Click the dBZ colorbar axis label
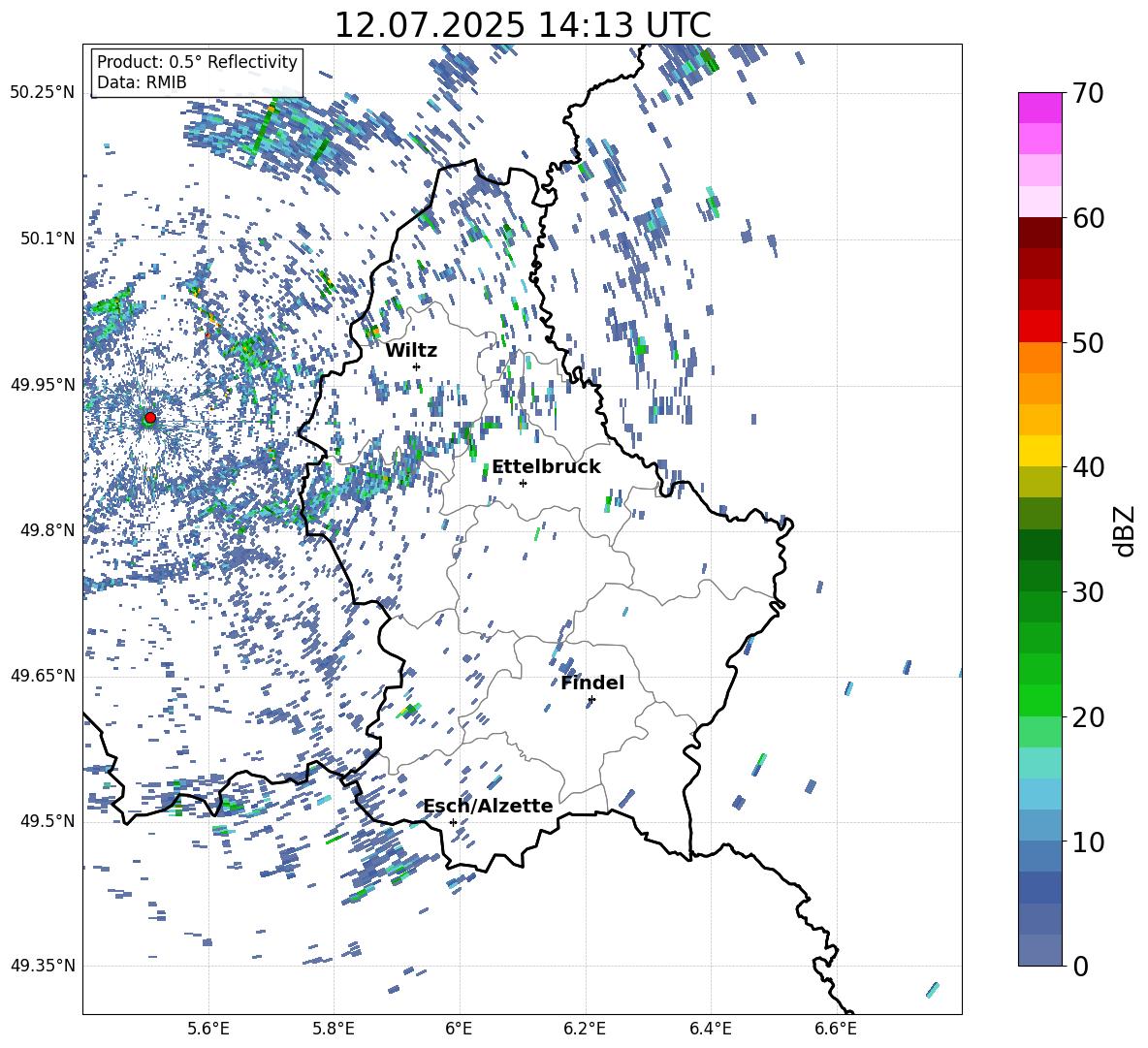This screenshot has height=1048, width=1148. [x=1126, y=530]
